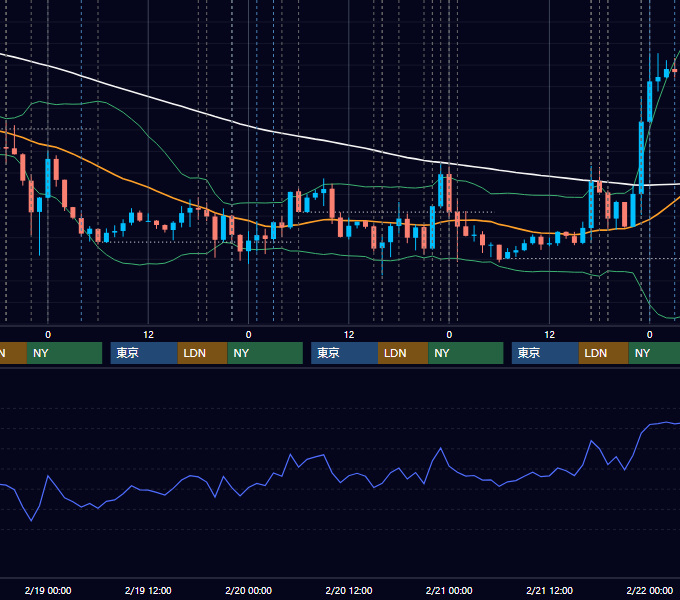This screenshot has width=680, height=600.
Task: Click the NY session block spanning 2/19 00:00
Action: pos(64,353)
